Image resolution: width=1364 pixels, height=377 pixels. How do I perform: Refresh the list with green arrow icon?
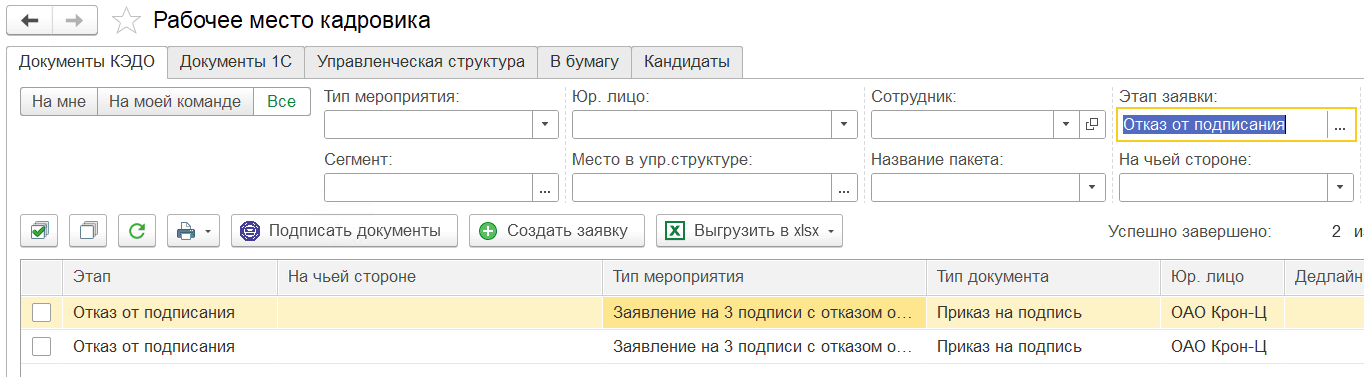(137, 231)
